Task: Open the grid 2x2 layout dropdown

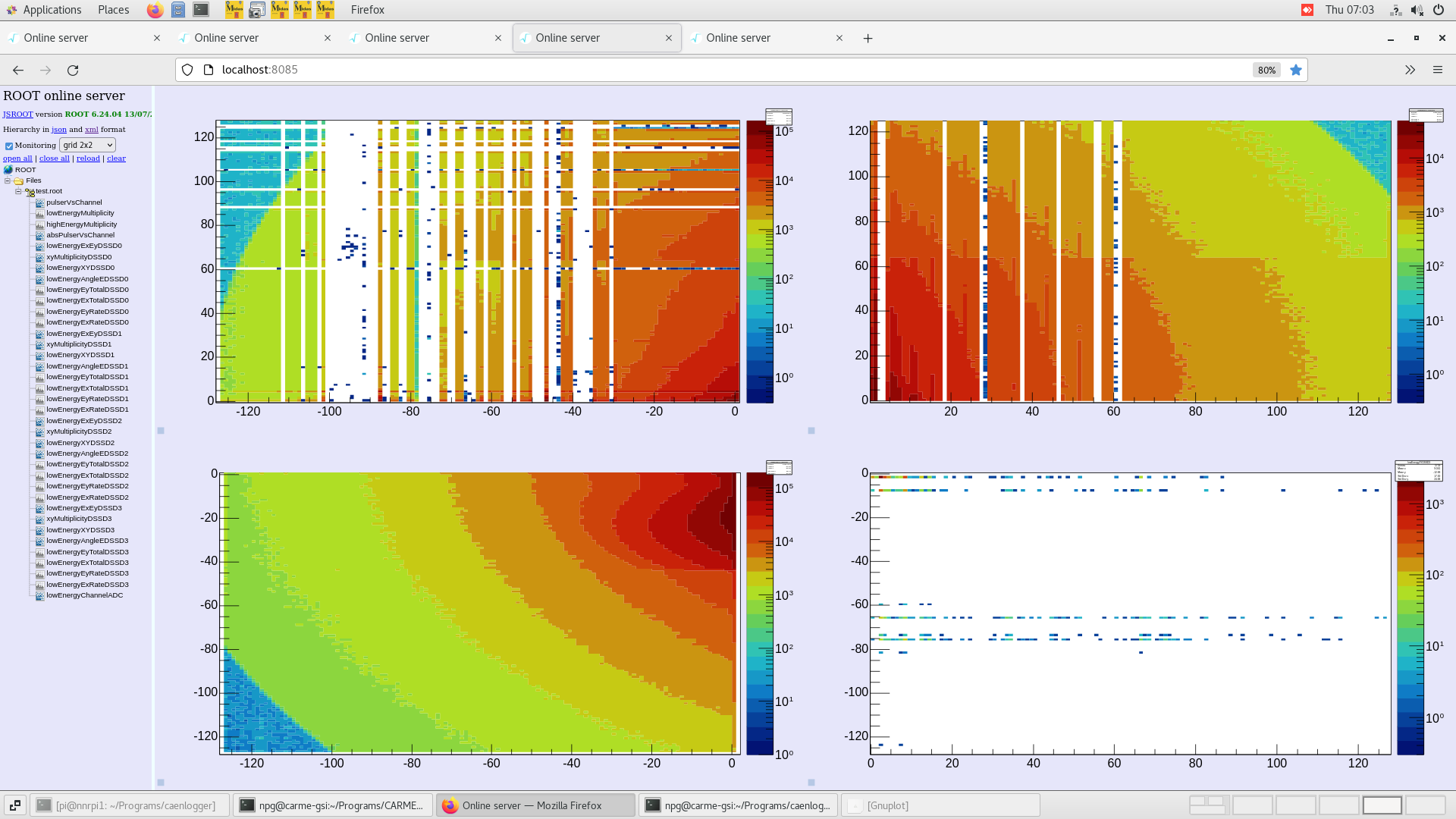Action: (x=87, y=145)
